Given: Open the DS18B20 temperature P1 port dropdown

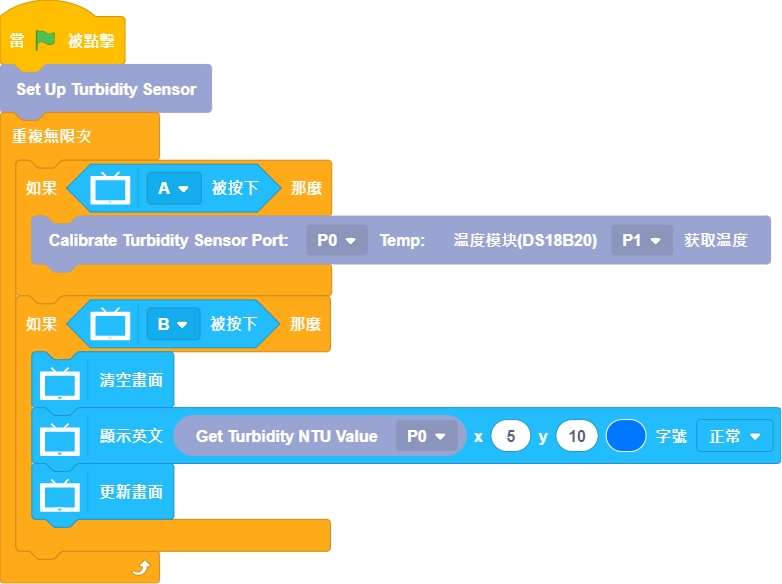Looking at the screenshot, I should [641, 240].
